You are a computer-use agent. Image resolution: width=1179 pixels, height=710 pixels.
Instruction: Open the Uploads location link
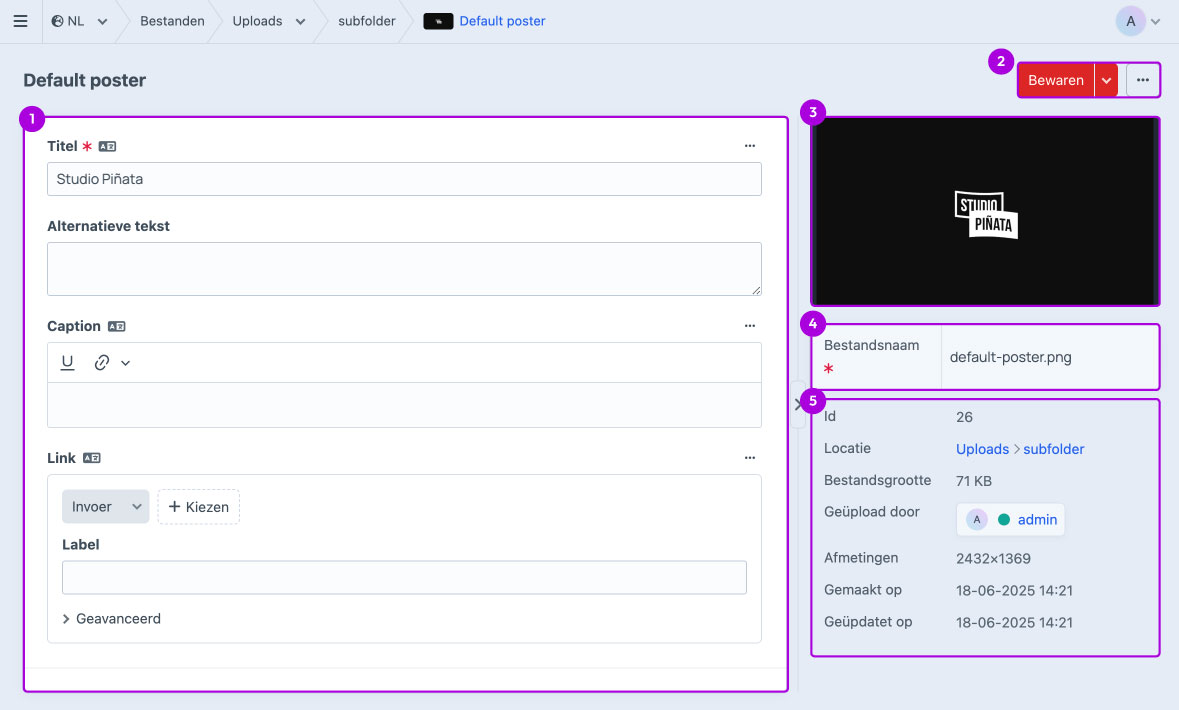coord(982,449)
